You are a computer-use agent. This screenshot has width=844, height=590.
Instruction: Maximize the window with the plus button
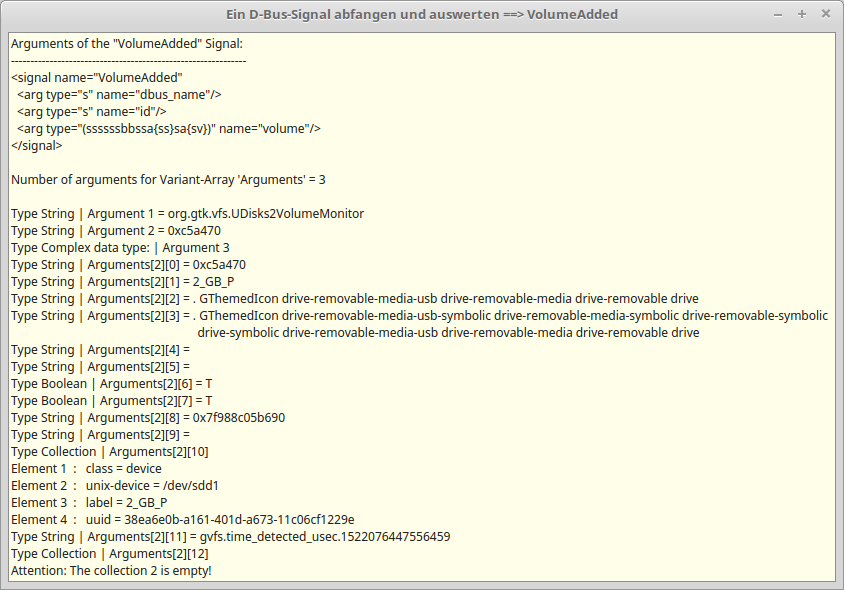(x=802, y=14)
